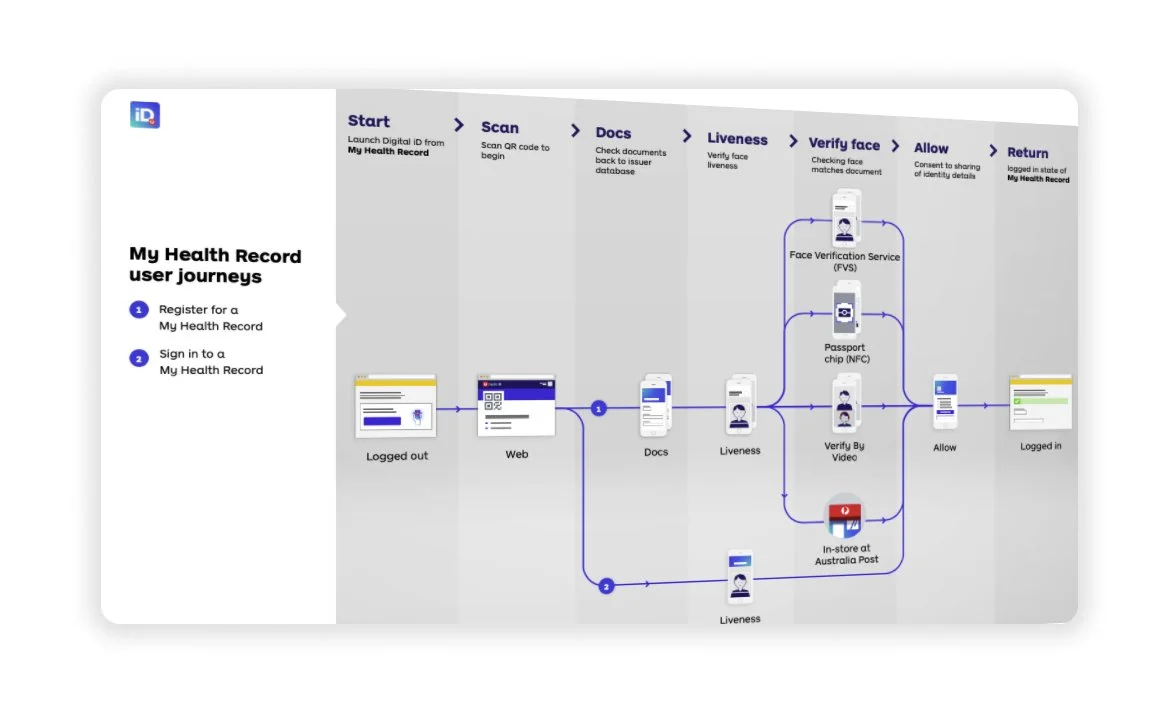Click the Allow phone icon
The width and height of the screenshot is (1153, 705).
[945, 402]
